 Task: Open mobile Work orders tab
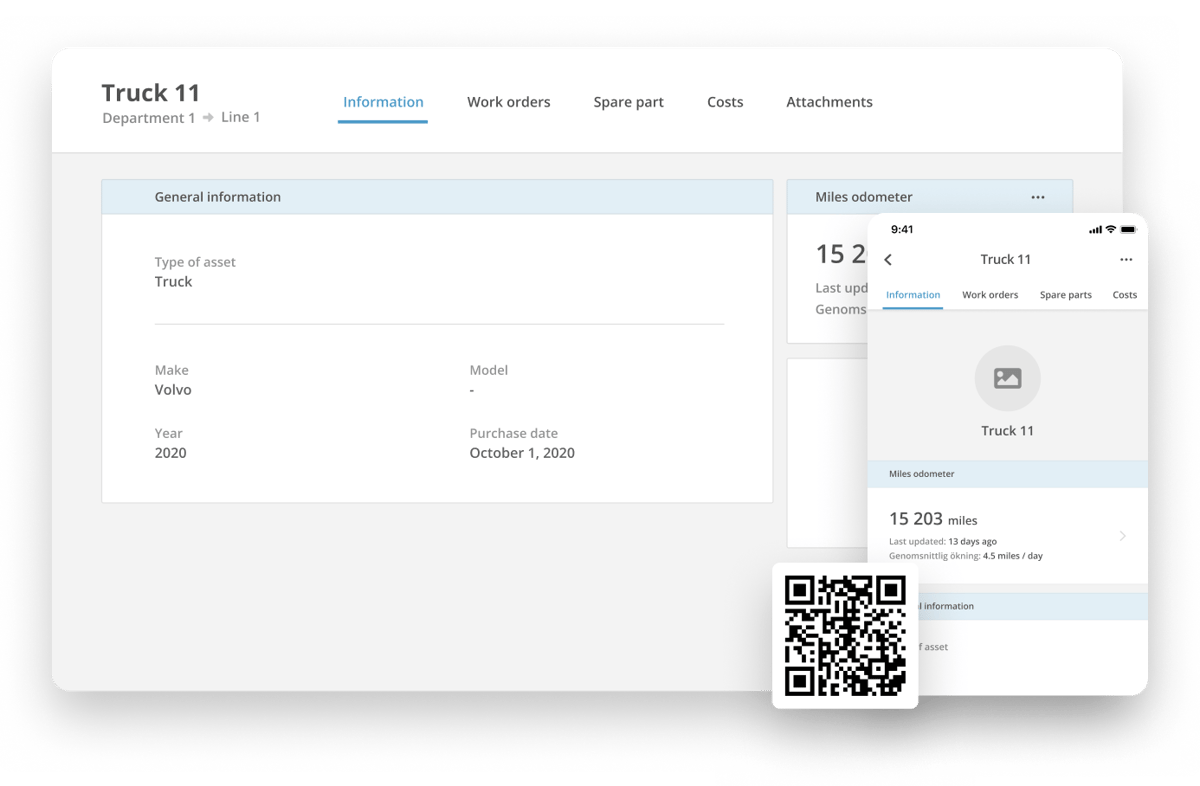(x=990, y=295)
